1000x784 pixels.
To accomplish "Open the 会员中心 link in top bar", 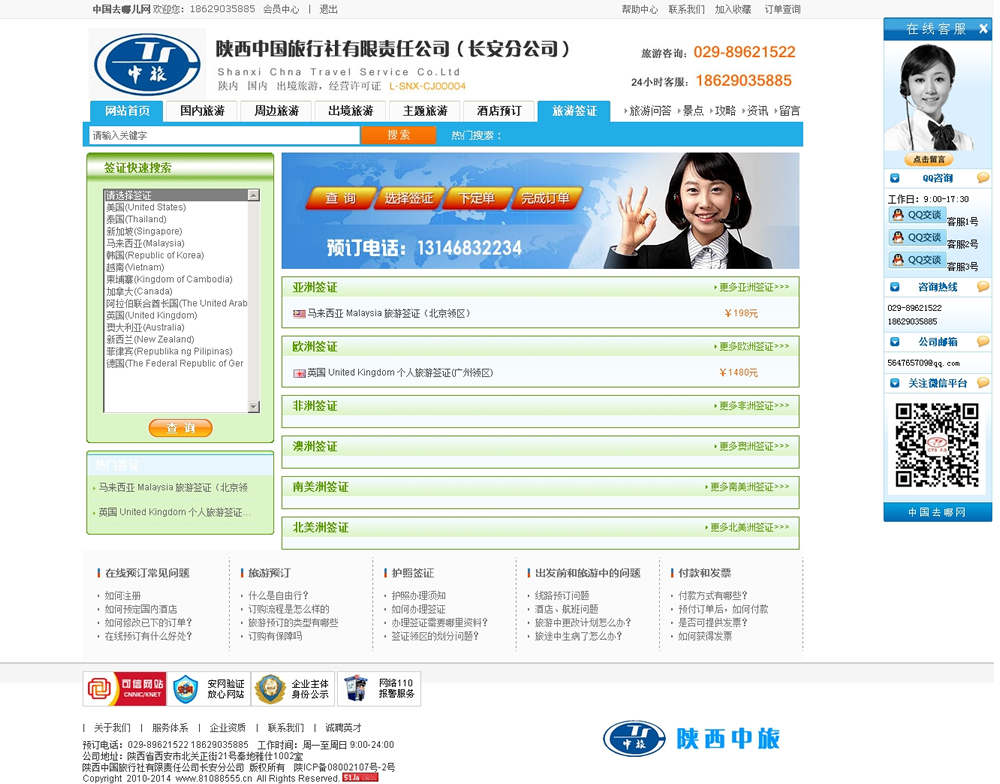I will pyautogui.click(x=281, y=10).
